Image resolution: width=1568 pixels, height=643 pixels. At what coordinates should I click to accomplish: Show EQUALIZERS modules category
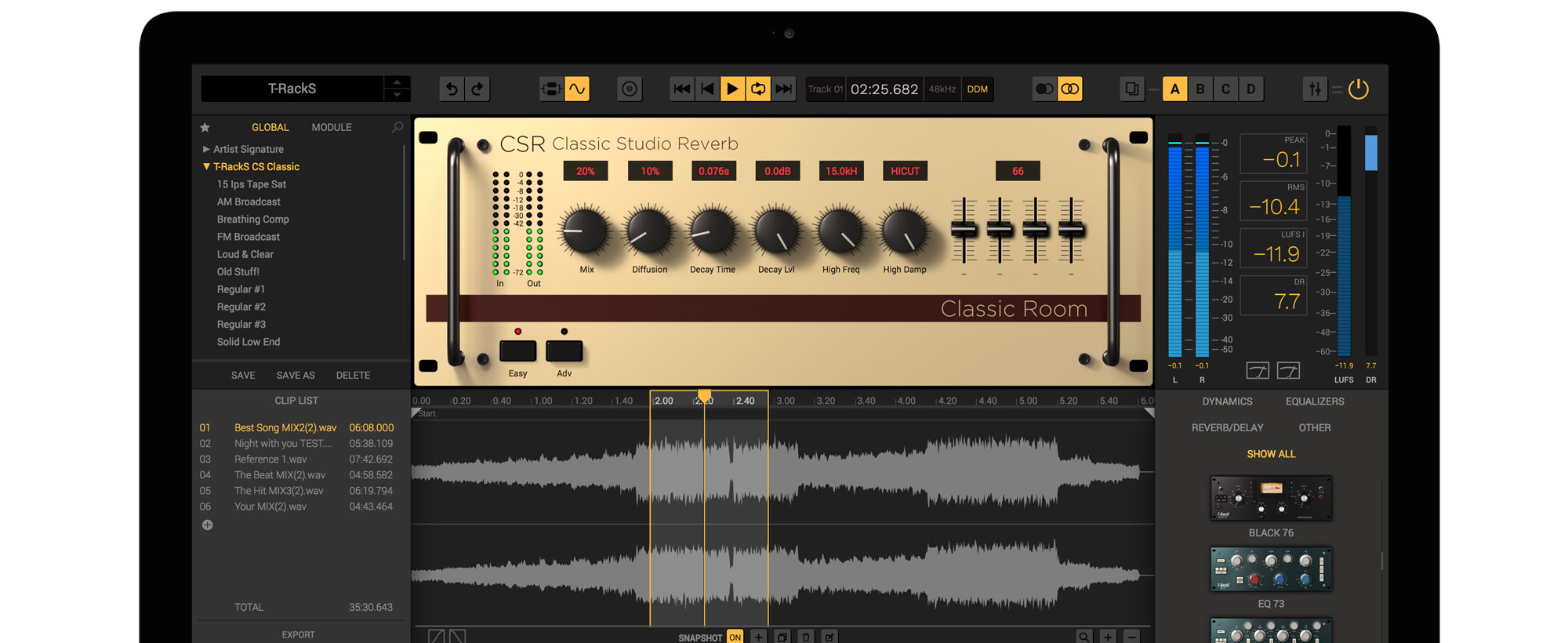point(1315,401)
